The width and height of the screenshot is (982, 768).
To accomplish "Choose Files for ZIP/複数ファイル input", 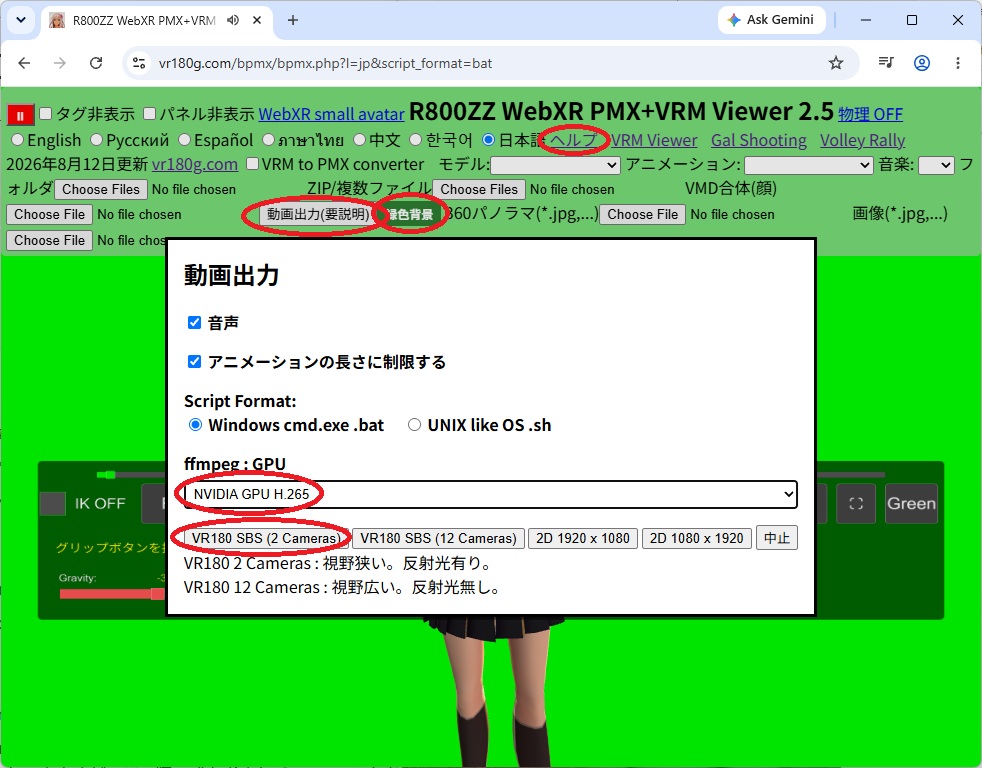I will pyautogui.click(x=479, y=189).
